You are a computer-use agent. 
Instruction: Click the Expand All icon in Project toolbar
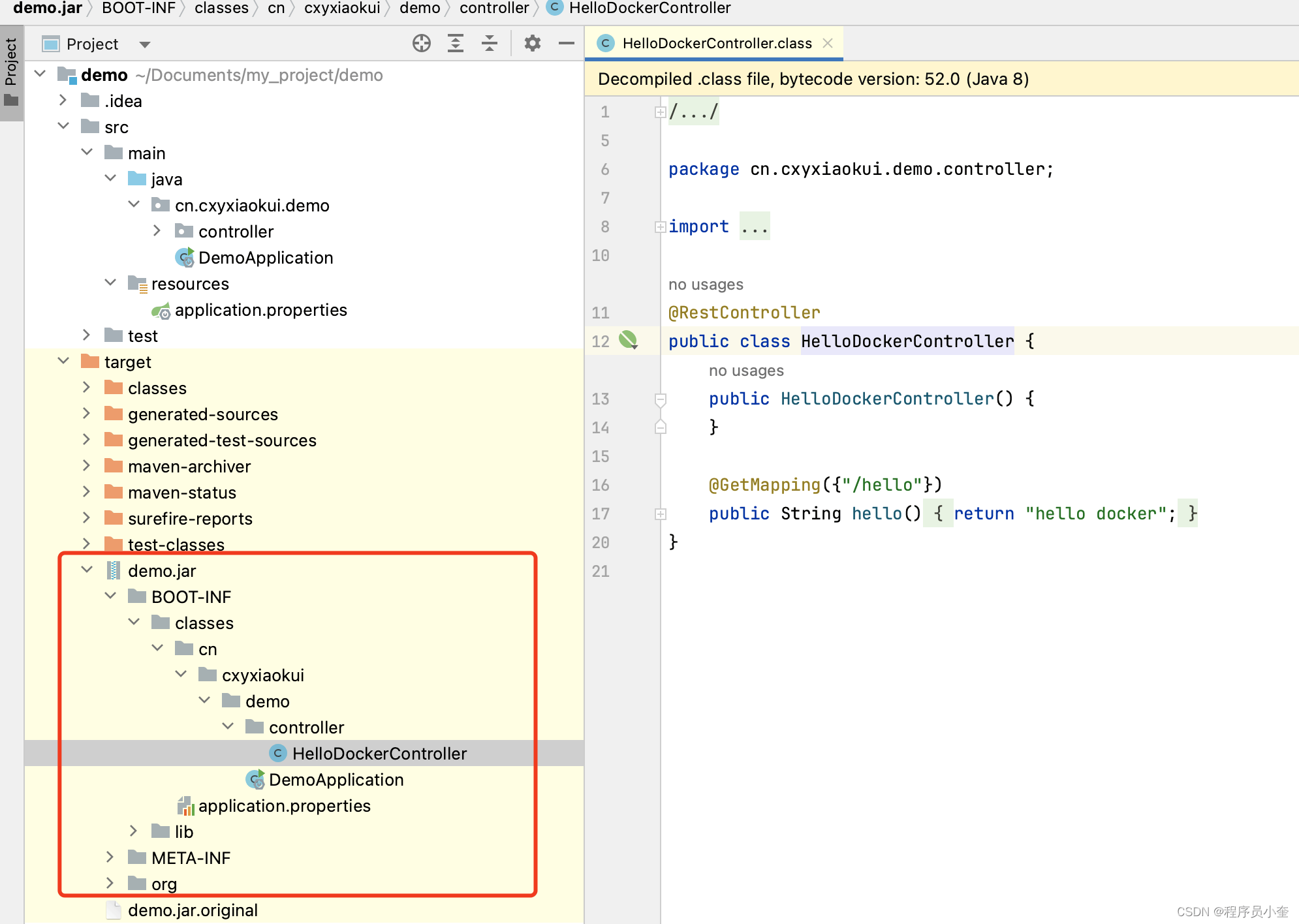coord(456,44)
